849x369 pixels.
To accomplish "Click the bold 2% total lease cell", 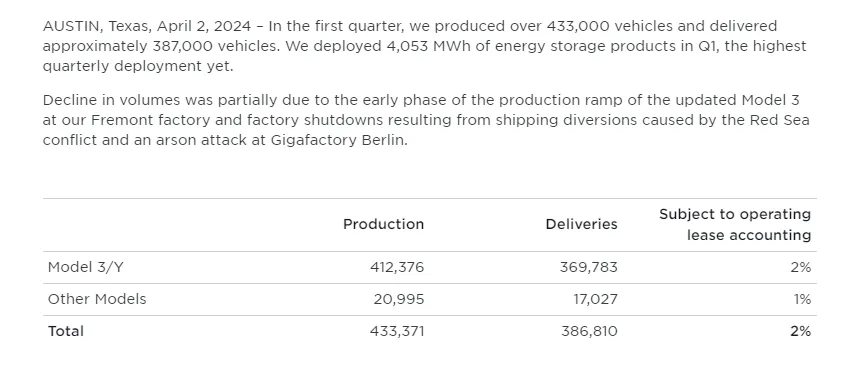I will [x=800, y=331].
